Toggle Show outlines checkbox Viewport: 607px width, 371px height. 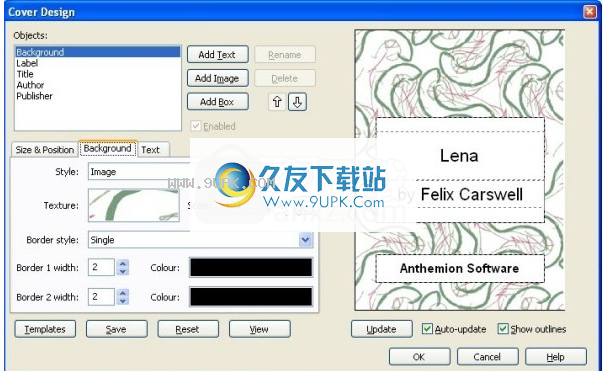point(502,329)
